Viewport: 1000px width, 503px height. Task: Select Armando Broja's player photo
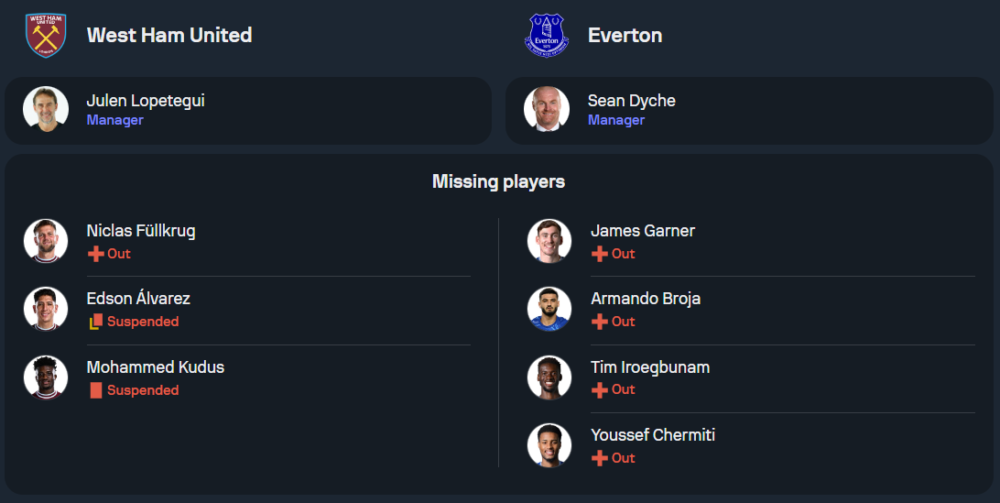point(549,309)
